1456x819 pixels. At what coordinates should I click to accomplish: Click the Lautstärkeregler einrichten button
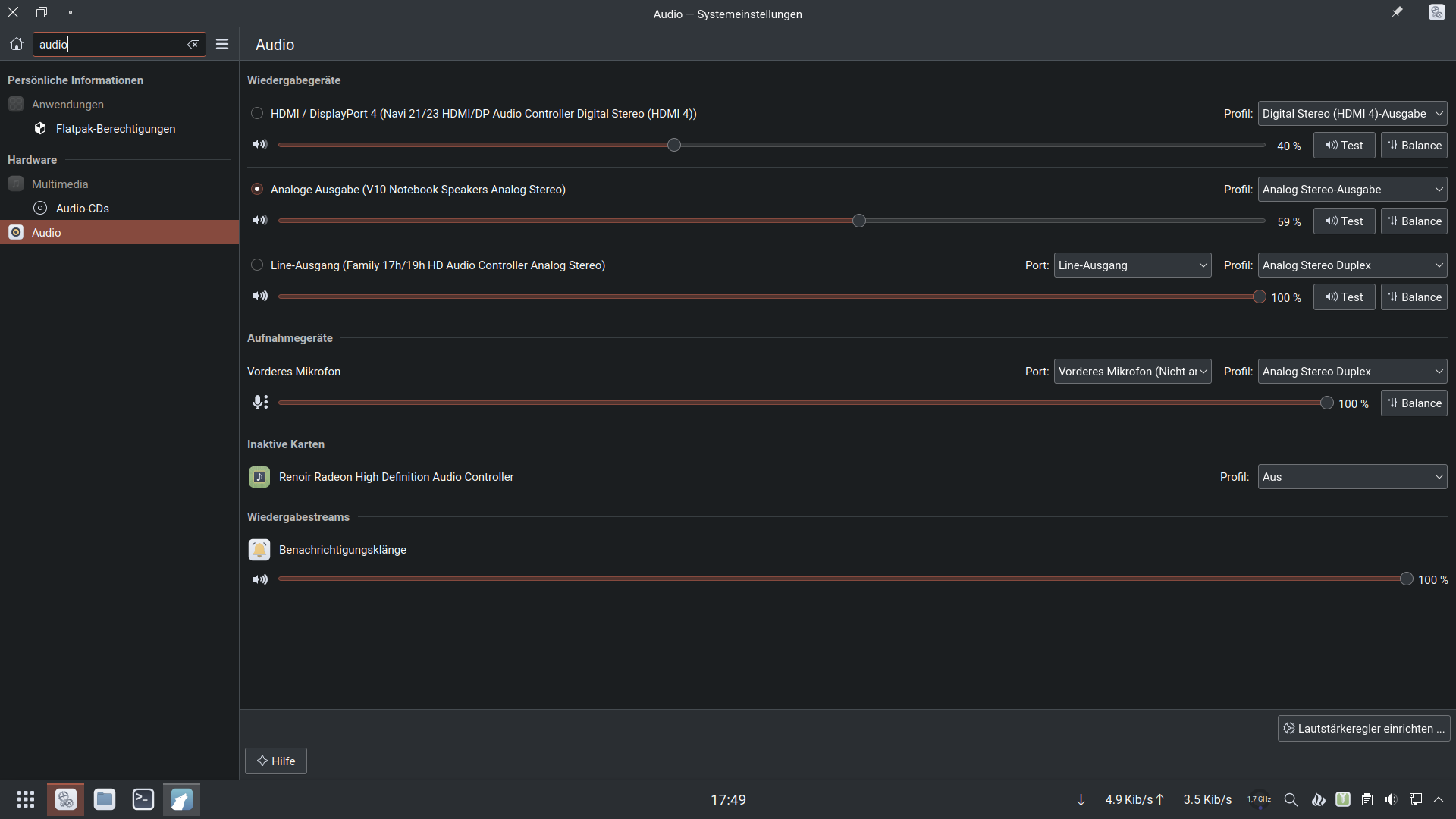tap(1363, 729)
